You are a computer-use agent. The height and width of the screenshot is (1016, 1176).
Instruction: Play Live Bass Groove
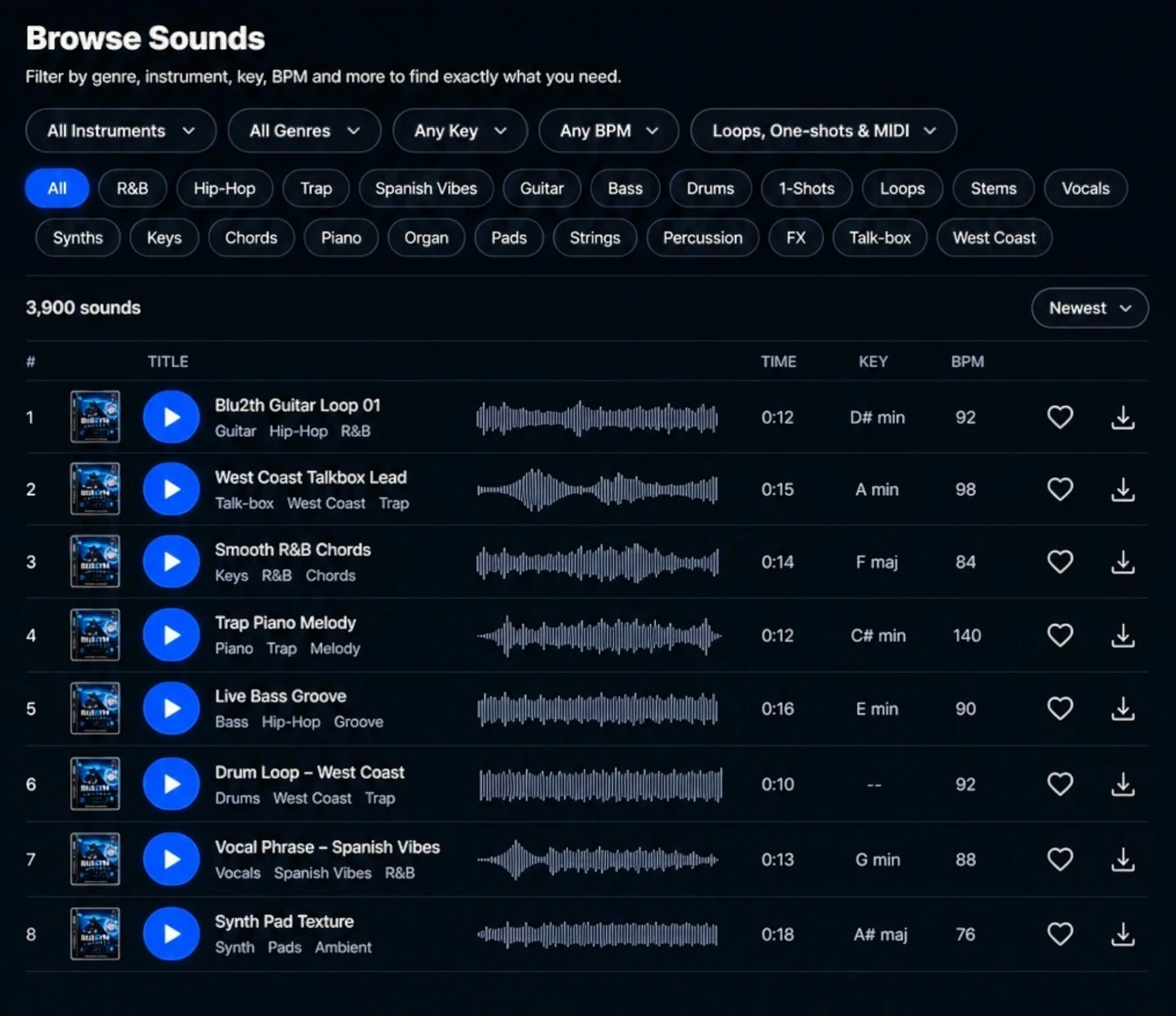(x=171, y=708)
